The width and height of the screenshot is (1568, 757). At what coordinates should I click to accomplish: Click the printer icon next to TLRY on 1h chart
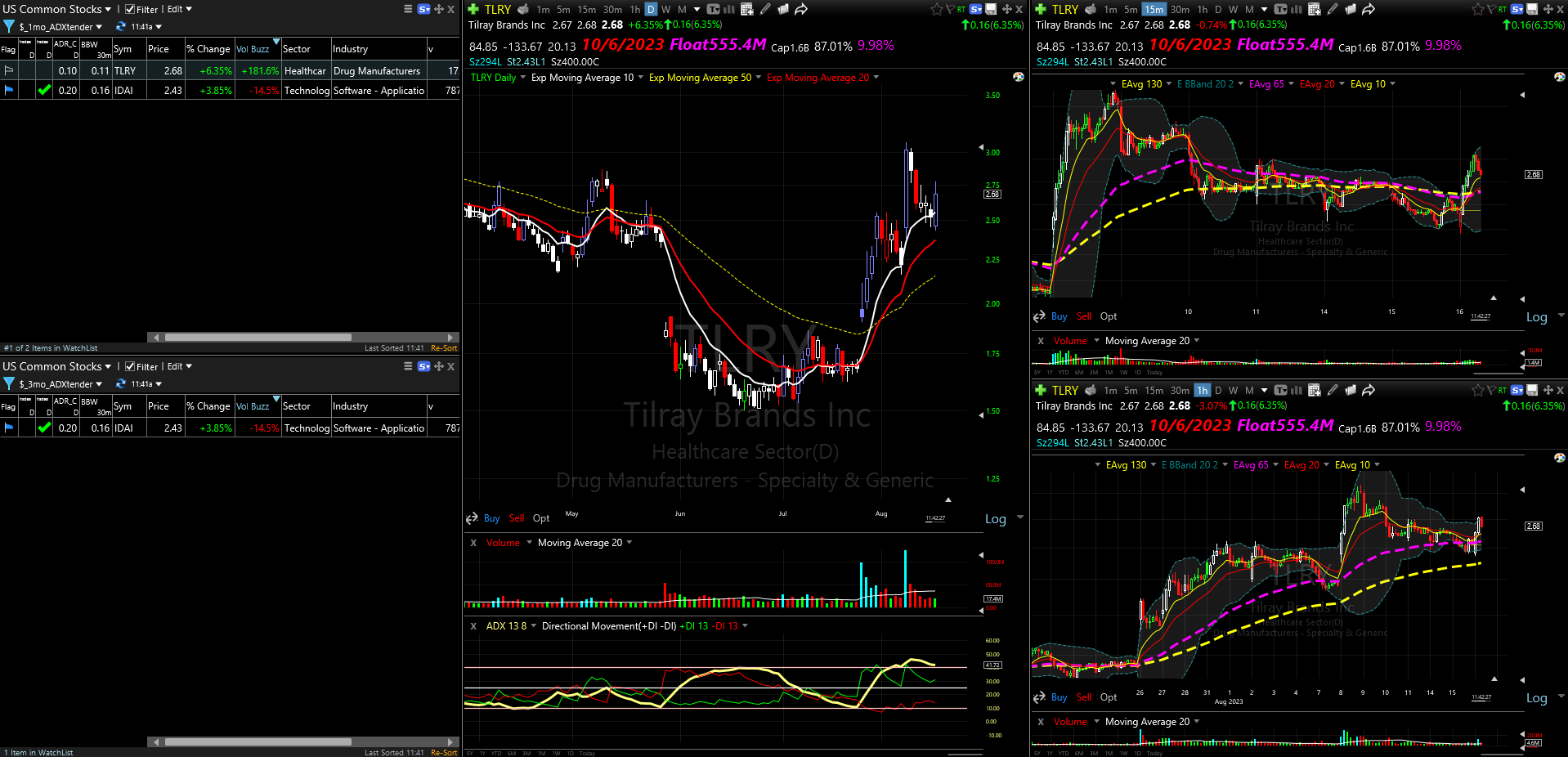pos(1091,390)
